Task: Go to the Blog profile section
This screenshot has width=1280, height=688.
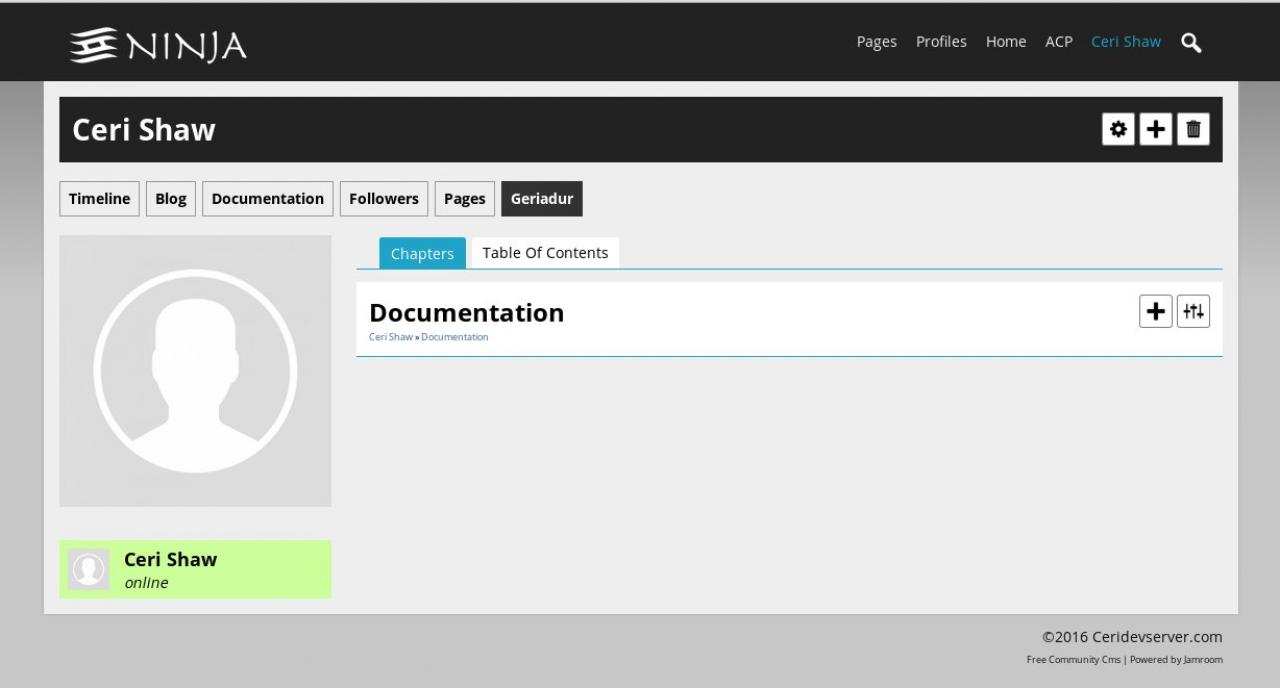Action: 171,199
